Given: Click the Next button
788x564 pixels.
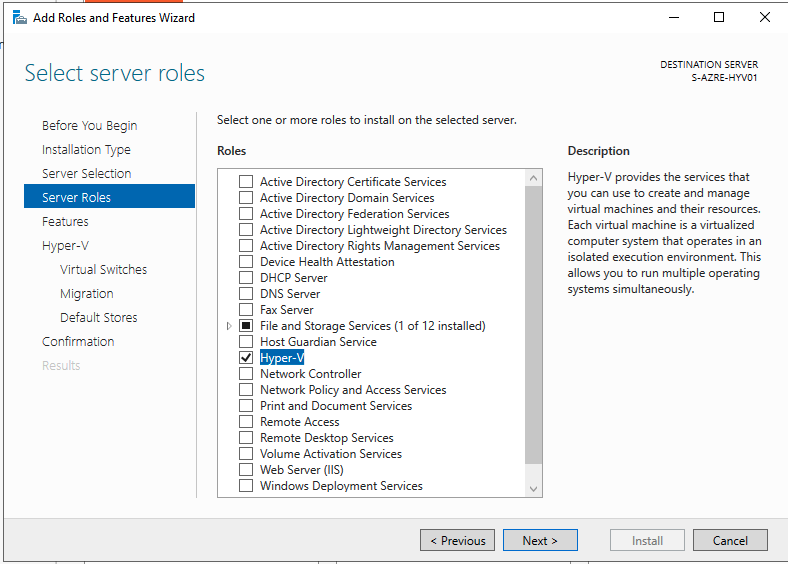Looking at the screenshot, I should pyautogui.click(x=539, y=540).
